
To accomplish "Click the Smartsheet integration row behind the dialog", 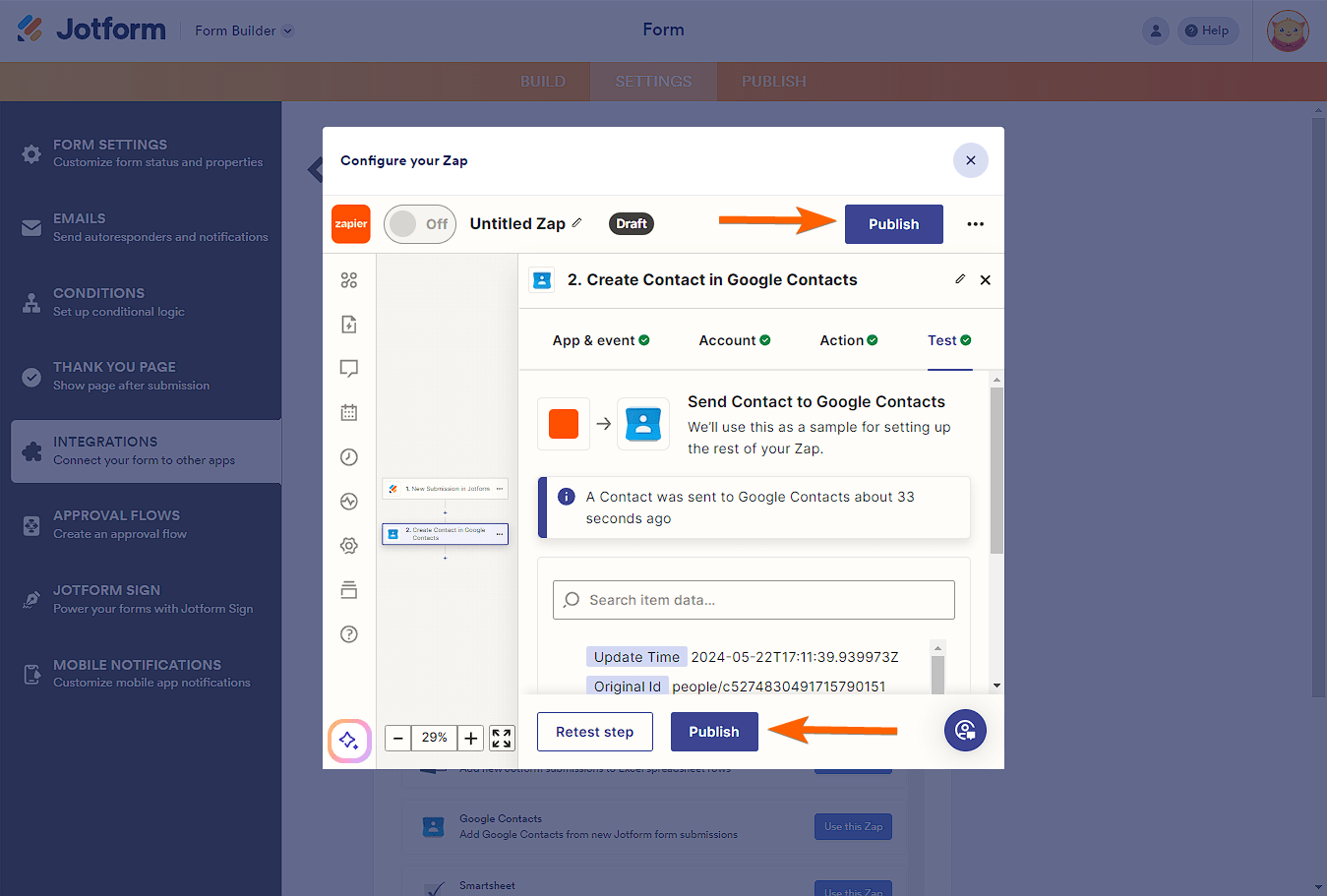I will coord(655,886).
